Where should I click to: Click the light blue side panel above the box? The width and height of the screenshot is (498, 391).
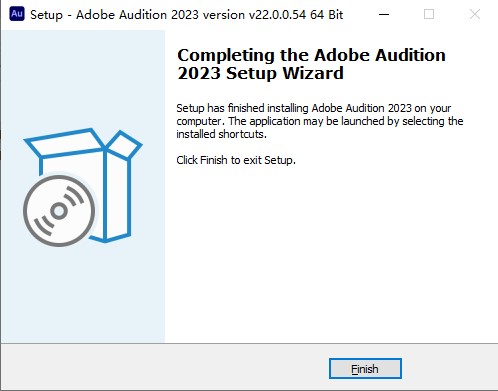coord(83,78)
